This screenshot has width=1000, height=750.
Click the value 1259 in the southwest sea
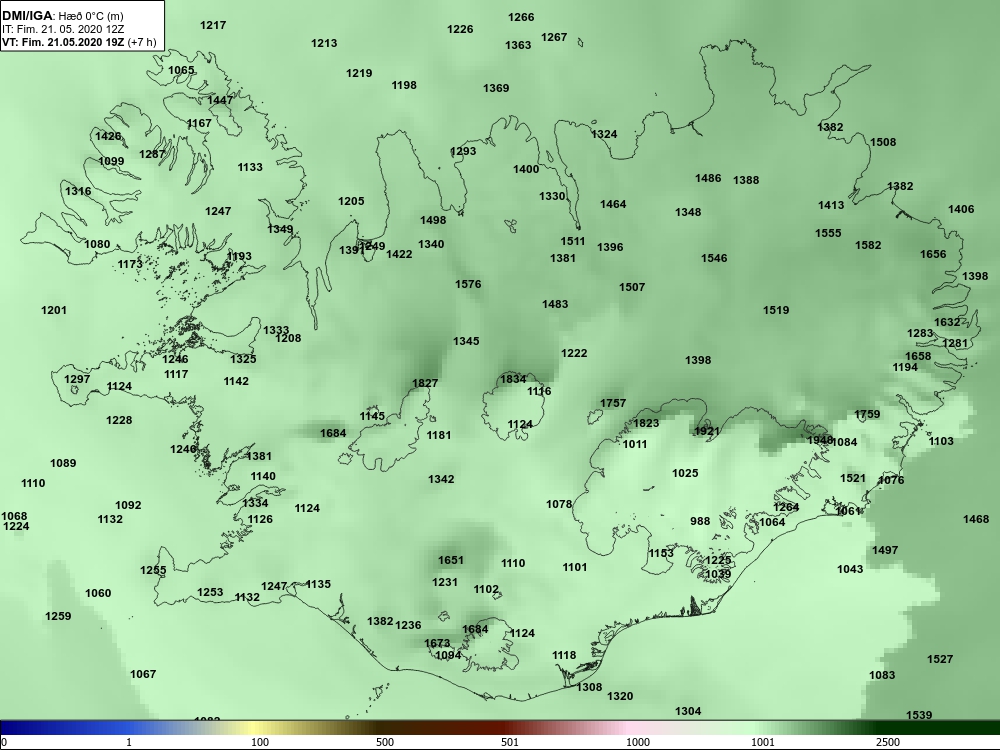58,616
